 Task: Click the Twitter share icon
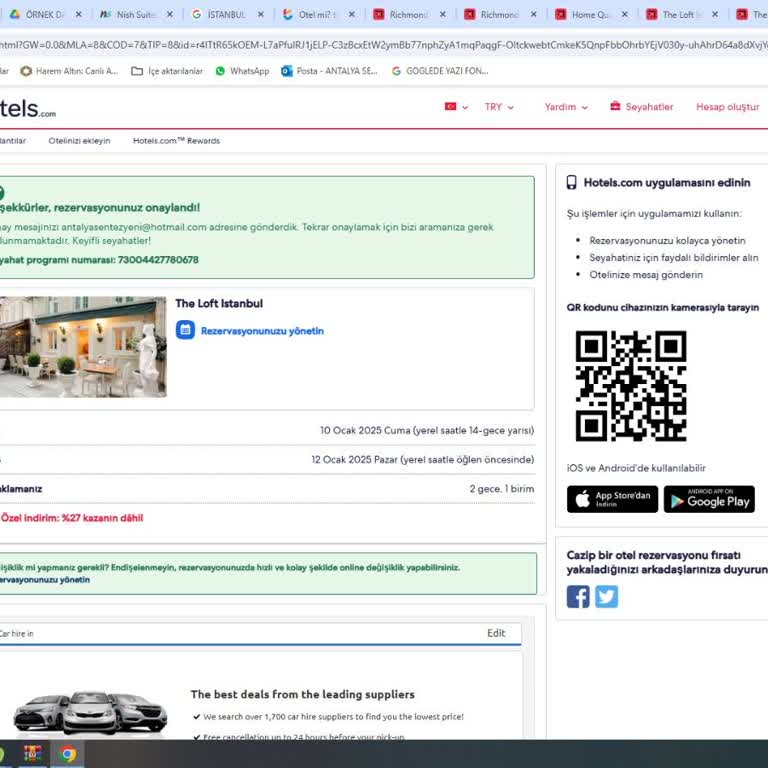[x=607, y=597]
